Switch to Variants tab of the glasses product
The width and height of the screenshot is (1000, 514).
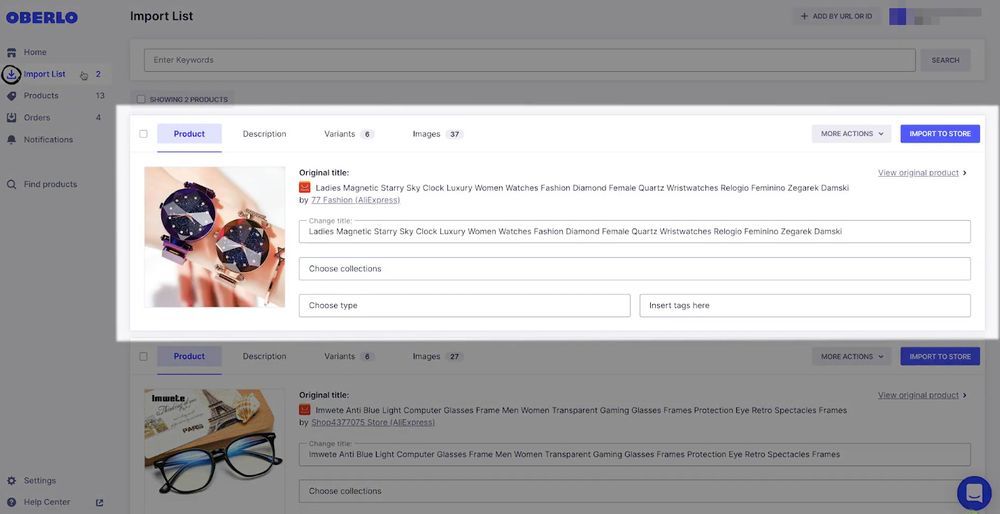[x=349, y=356]
